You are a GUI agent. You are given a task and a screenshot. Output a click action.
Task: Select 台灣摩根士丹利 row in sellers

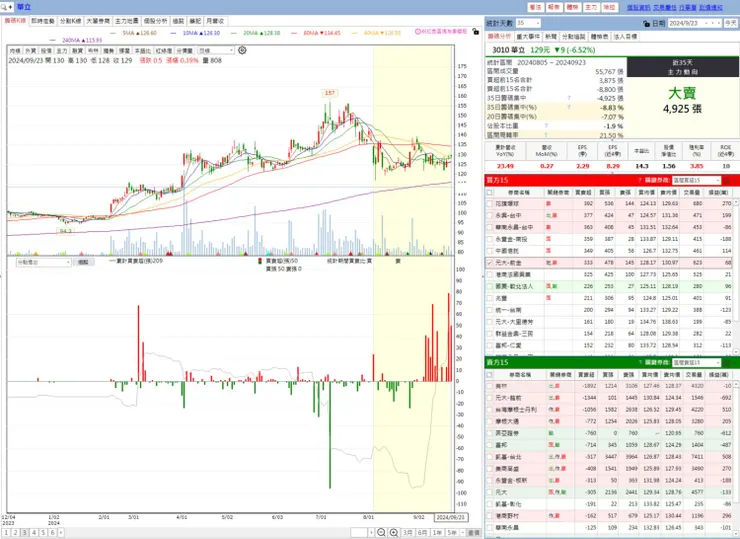coord(609,409)
